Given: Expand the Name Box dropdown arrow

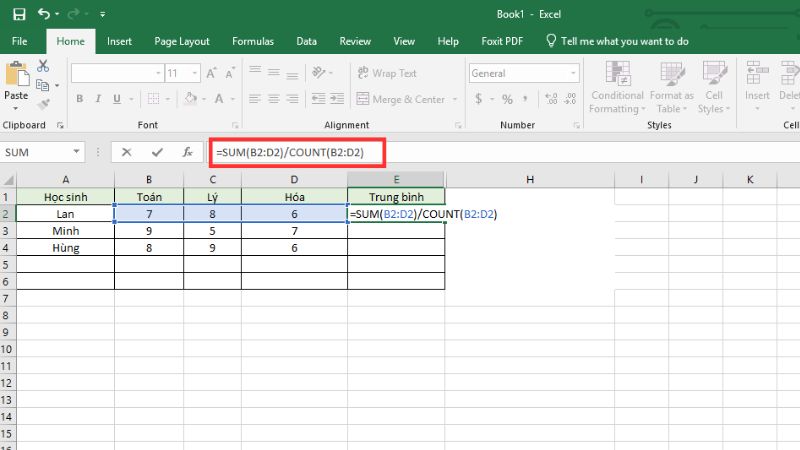Looking at the screenshot, I should point(77,152).
